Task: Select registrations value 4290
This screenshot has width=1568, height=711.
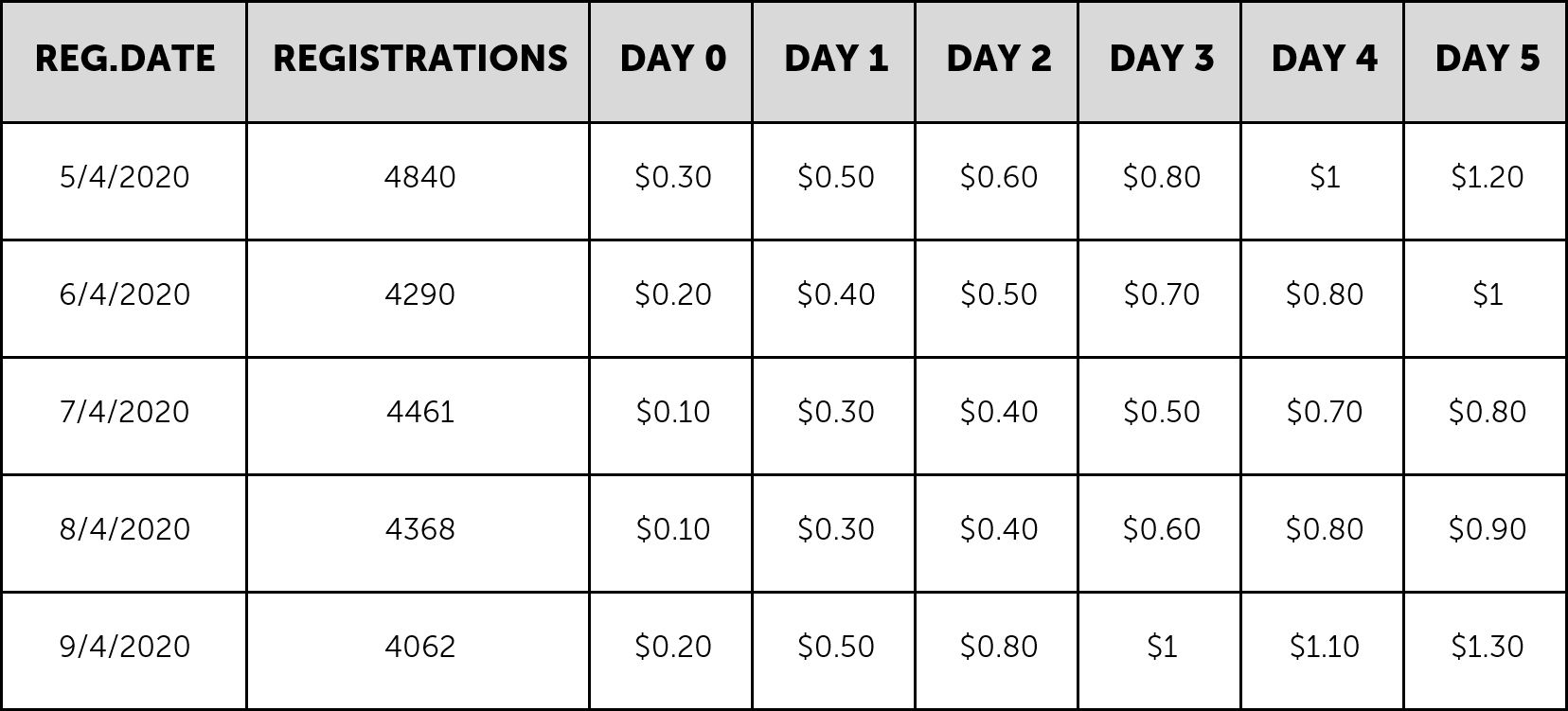Action: click(419, 298)
